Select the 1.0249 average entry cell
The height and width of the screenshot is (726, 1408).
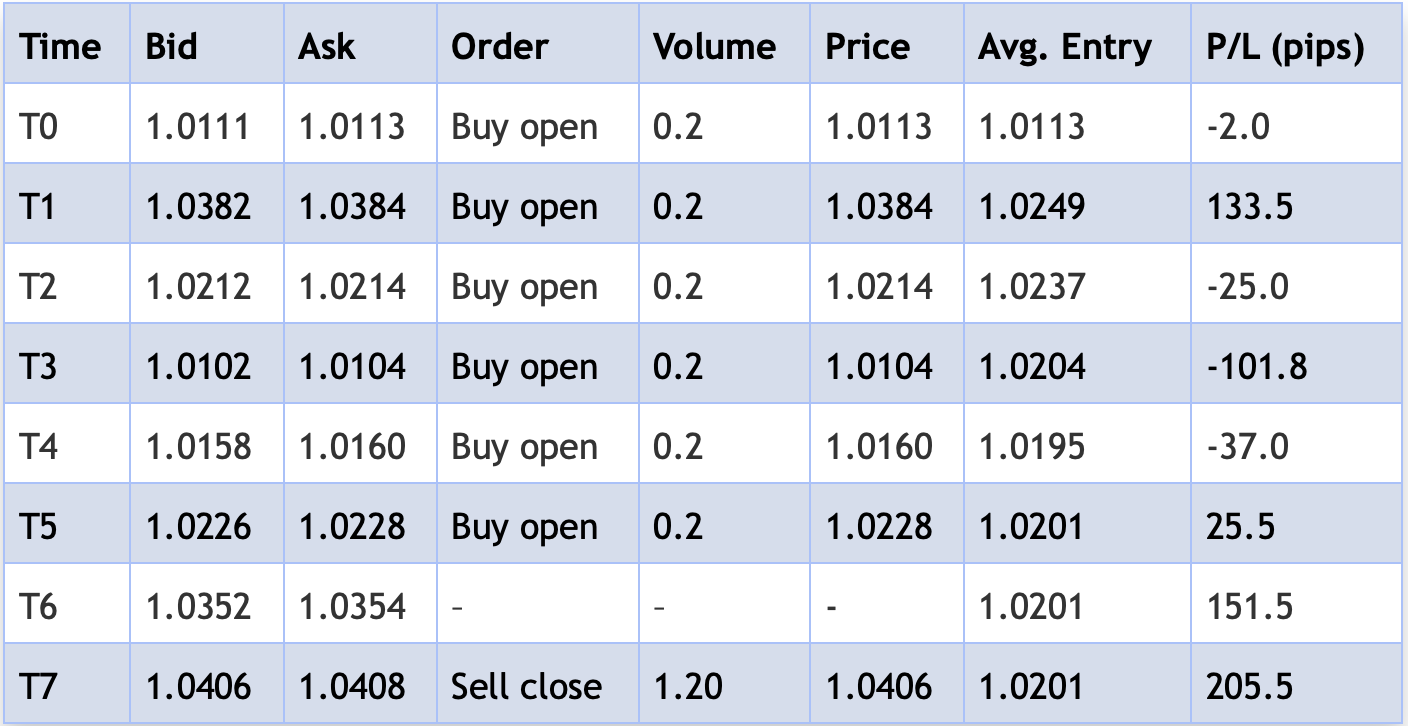point(1031,207)
